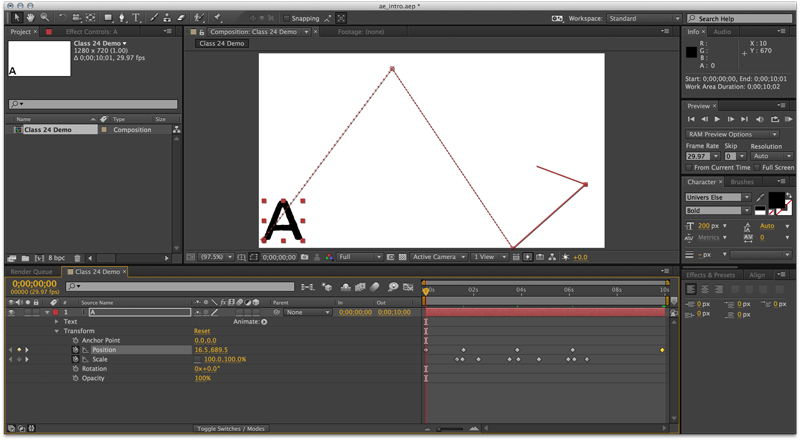This screenshot has width=800, height=440.
Task: Click the Search Help field
Action: (x=741, y=18)
